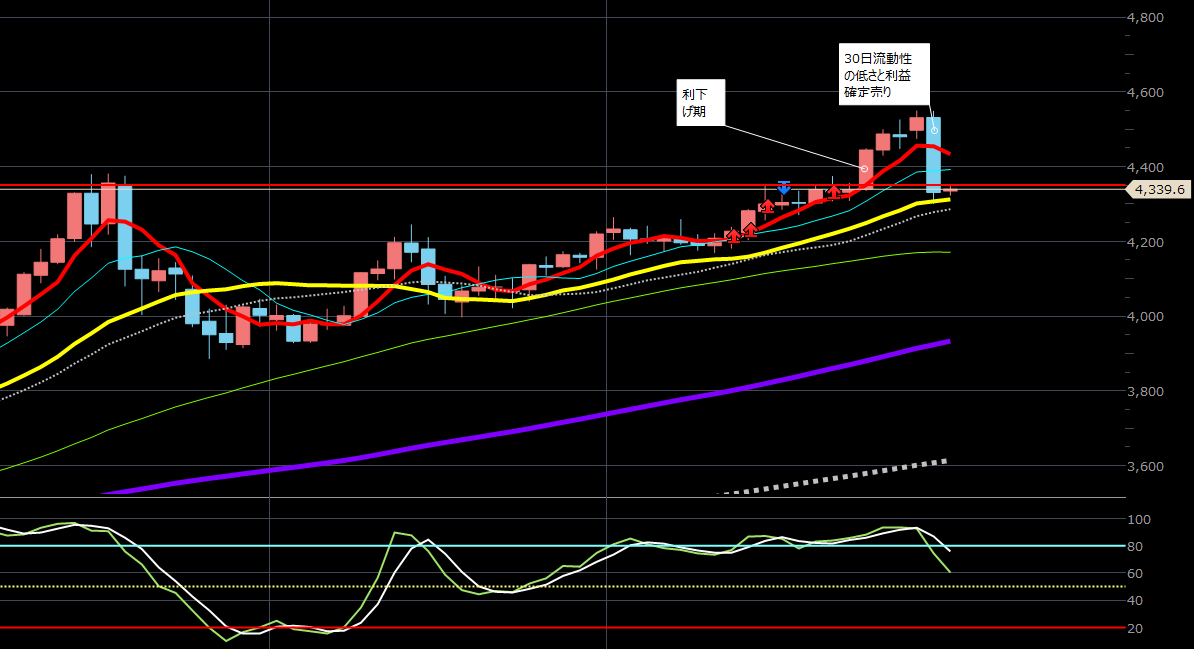
Task: Click the blue down-arrow signal marker
Action: pos(784,187)
